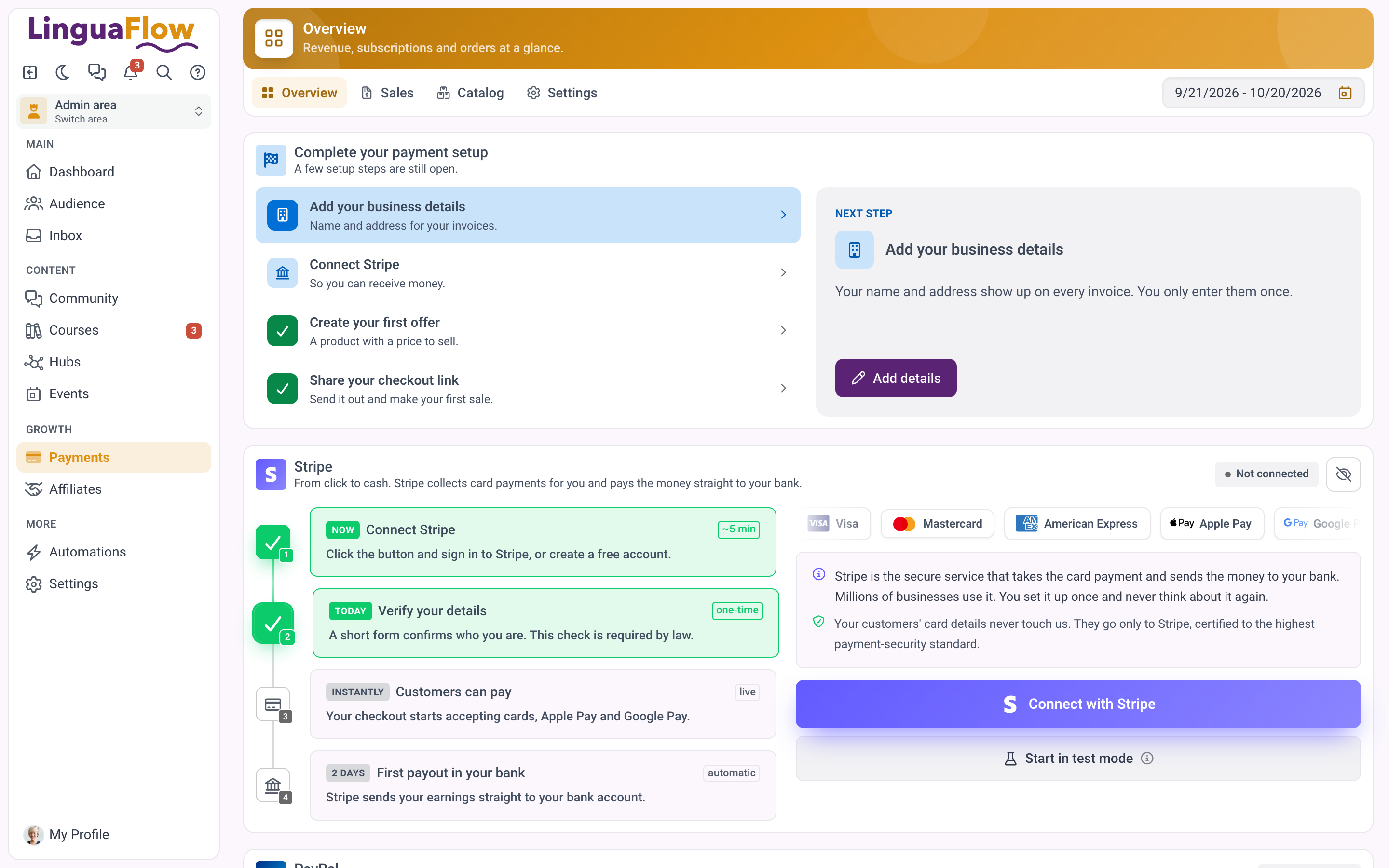This screenshot has height=868, width=1389.
Task: Expand Create your first offer chevron
Action: tap(783, 331)
